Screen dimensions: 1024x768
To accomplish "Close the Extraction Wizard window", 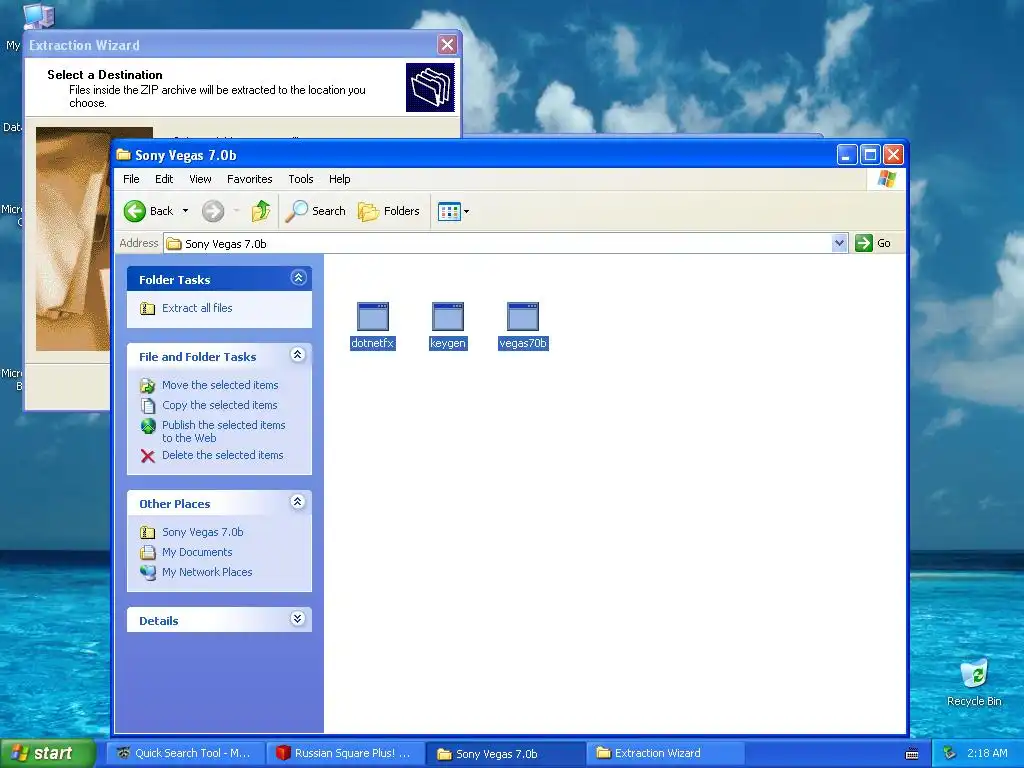I will point(447,44).
